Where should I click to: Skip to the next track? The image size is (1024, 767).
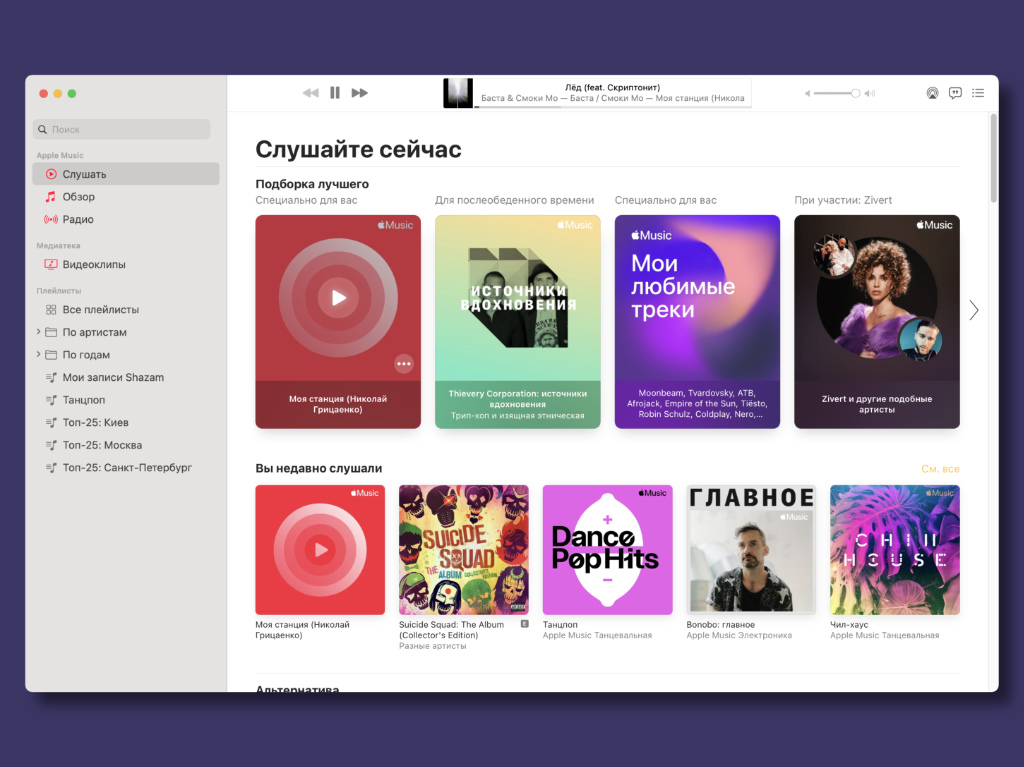point(359,93)
